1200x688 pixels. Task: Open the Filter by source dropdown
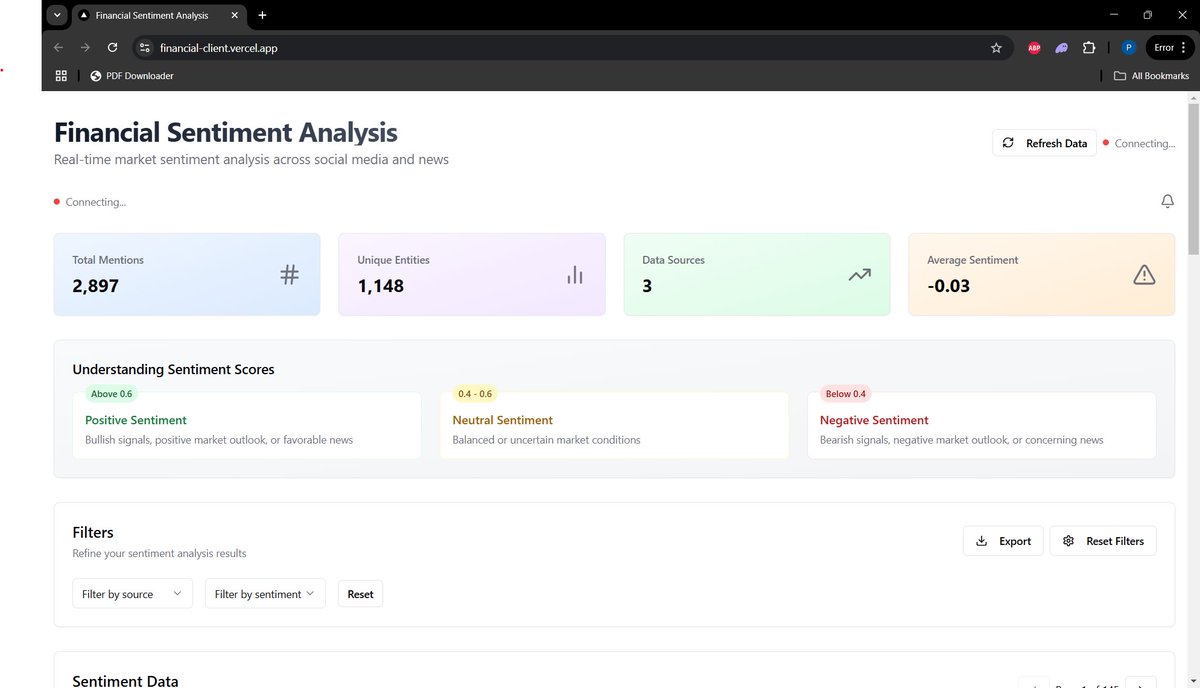click(x=132, y=594)
